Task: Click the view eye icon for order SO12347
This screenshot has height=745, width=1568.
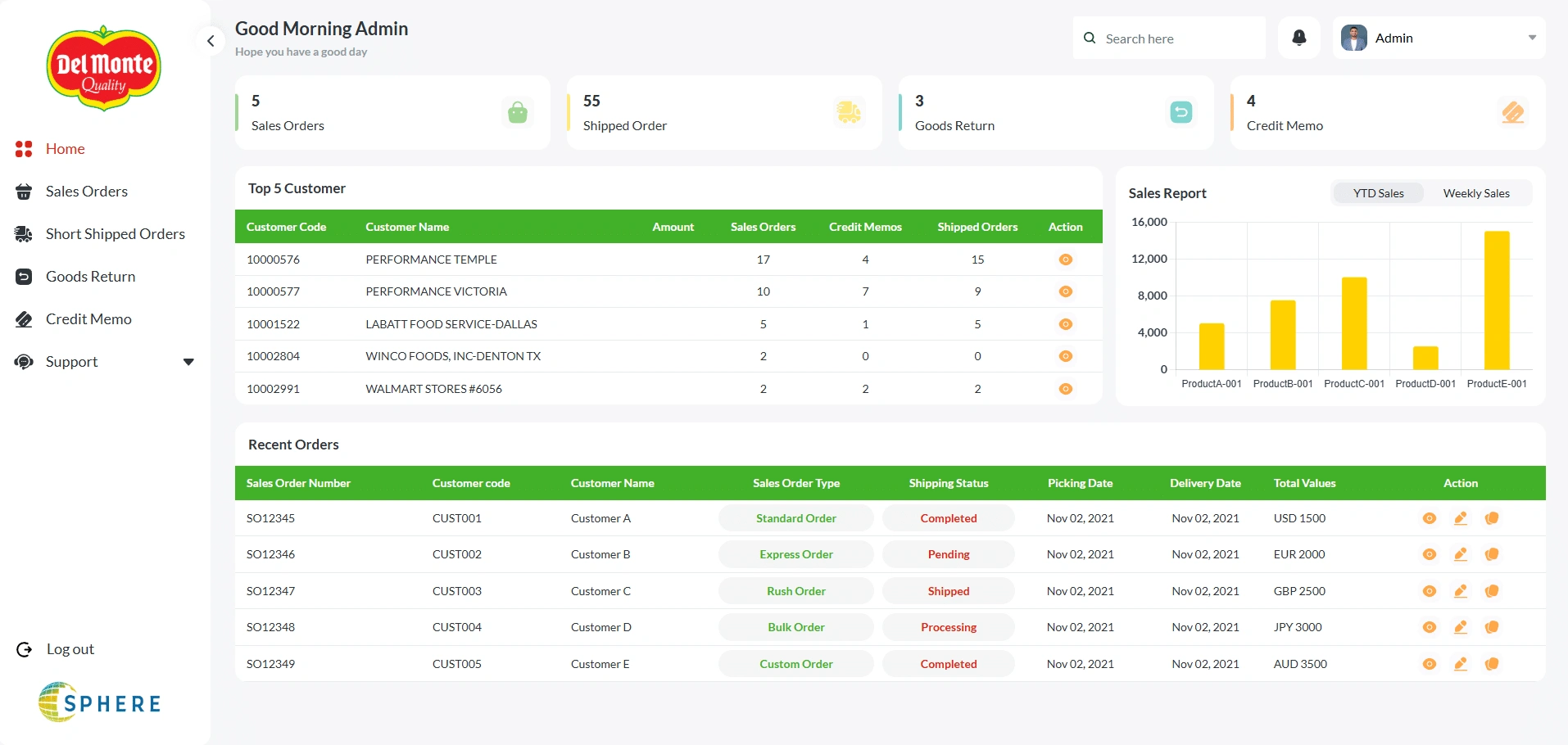Action: click(x=1429, y=591)
